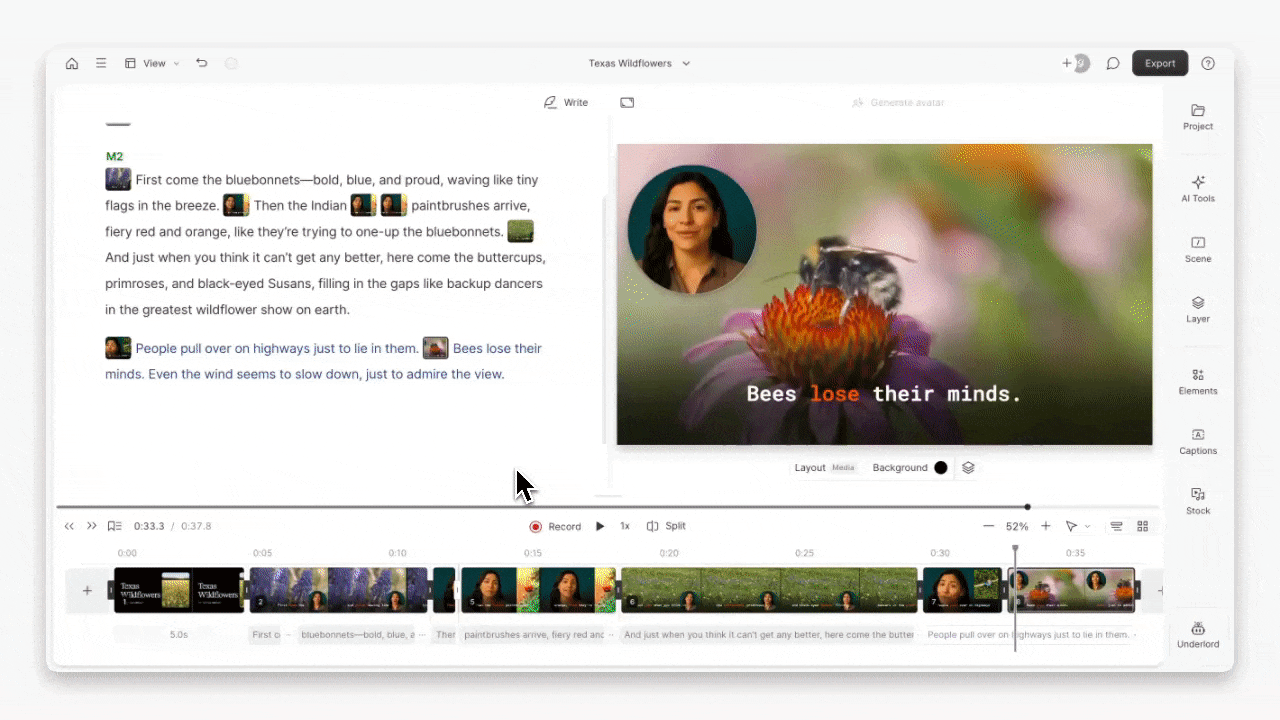
Task: Play the video with the play button
Action: coord(600,526)
